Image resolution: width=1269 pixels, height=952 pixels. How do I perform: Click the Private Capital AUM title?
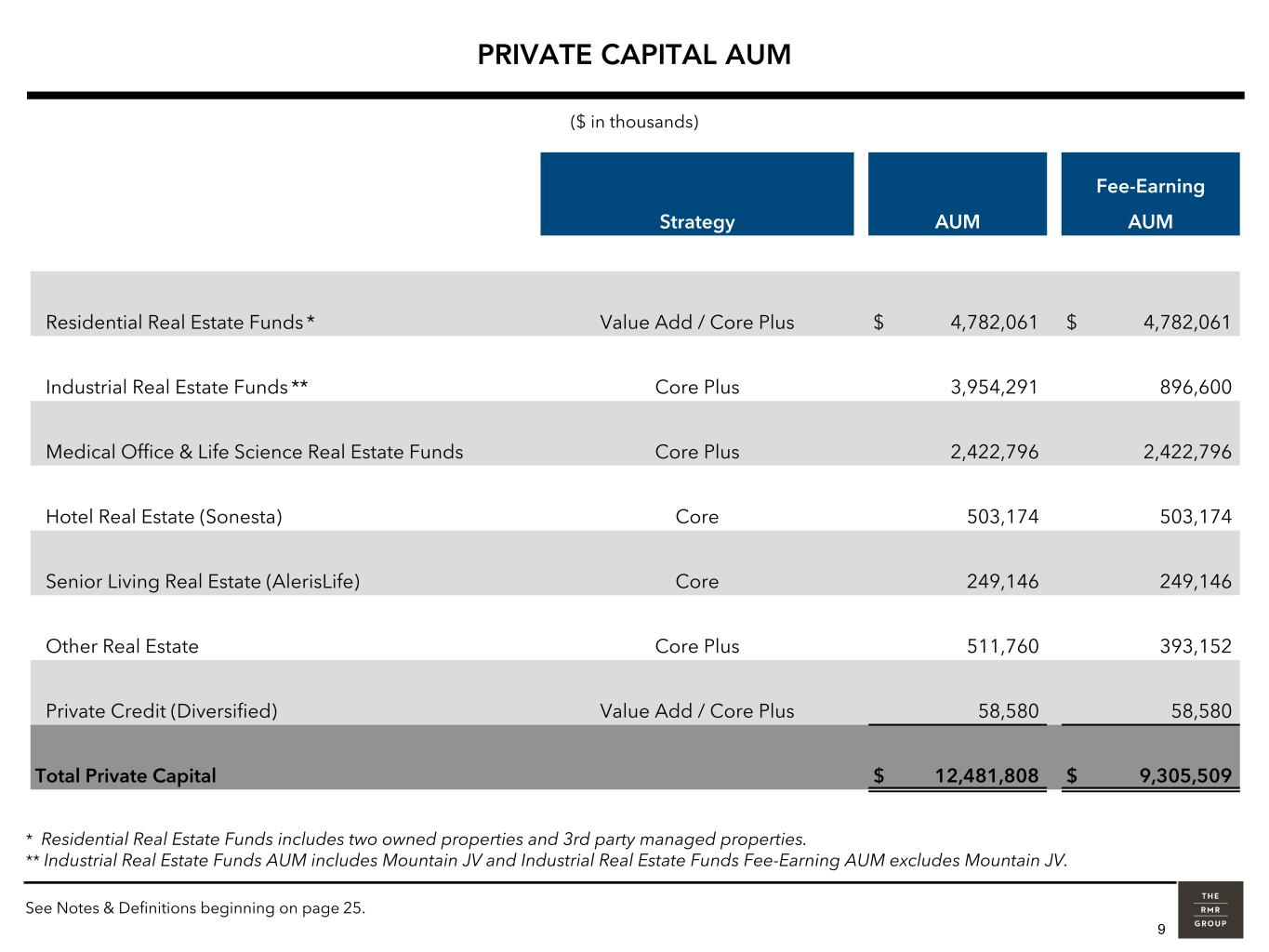pos(634,55)
